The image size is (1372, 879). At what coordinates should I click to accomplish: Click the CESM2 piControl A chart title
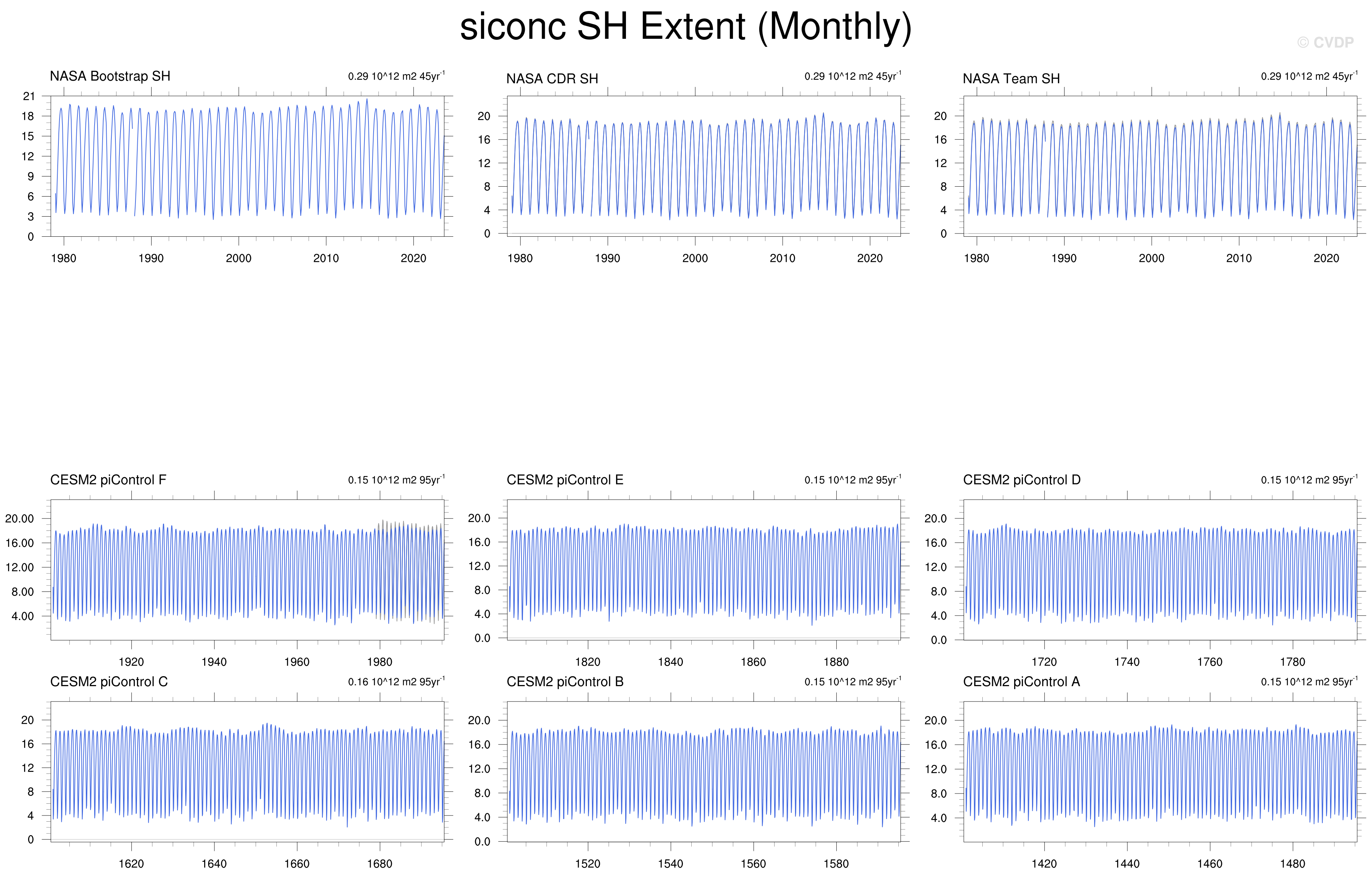click(x=1021, y=681)
